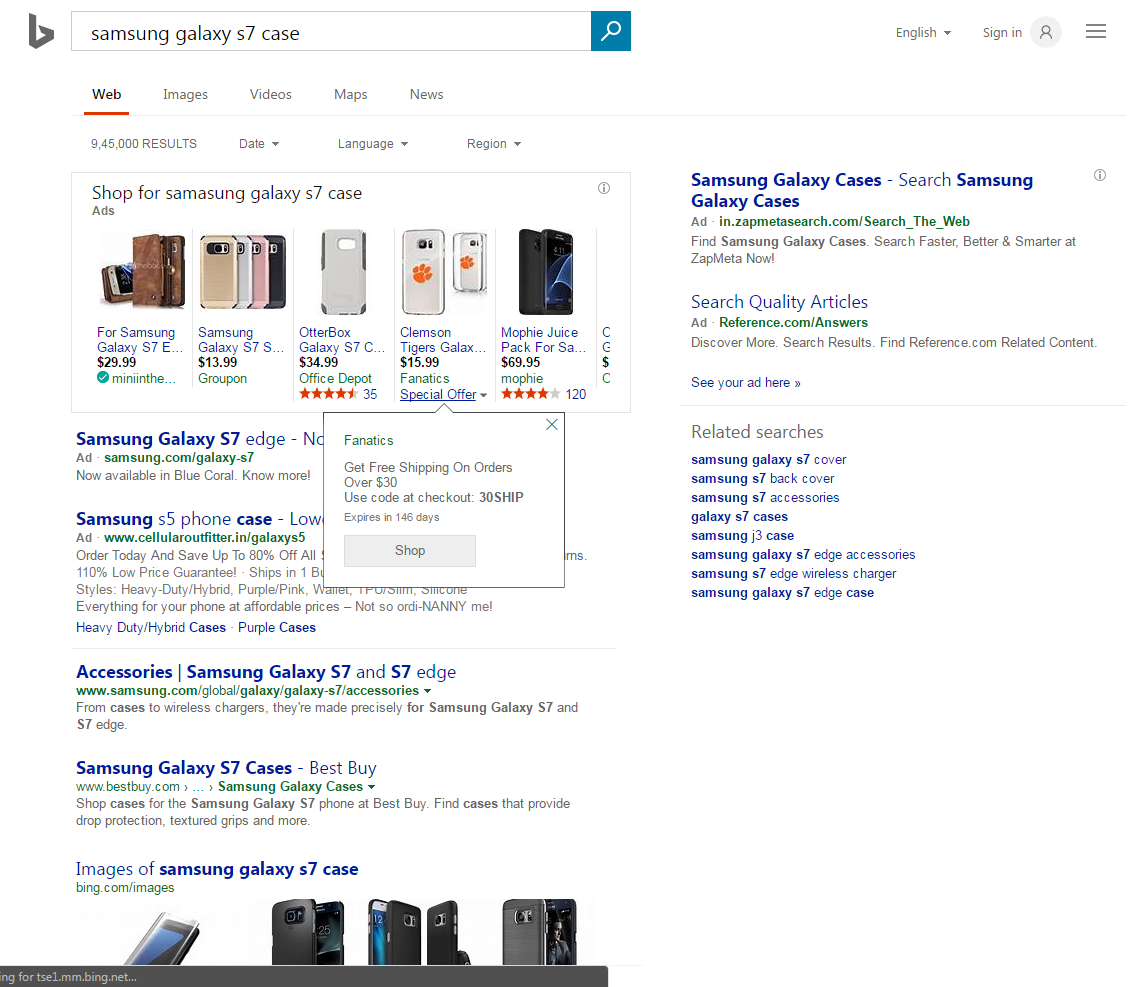
Task: Click 'See your ad here »' link
Action: tap(746, 383)
